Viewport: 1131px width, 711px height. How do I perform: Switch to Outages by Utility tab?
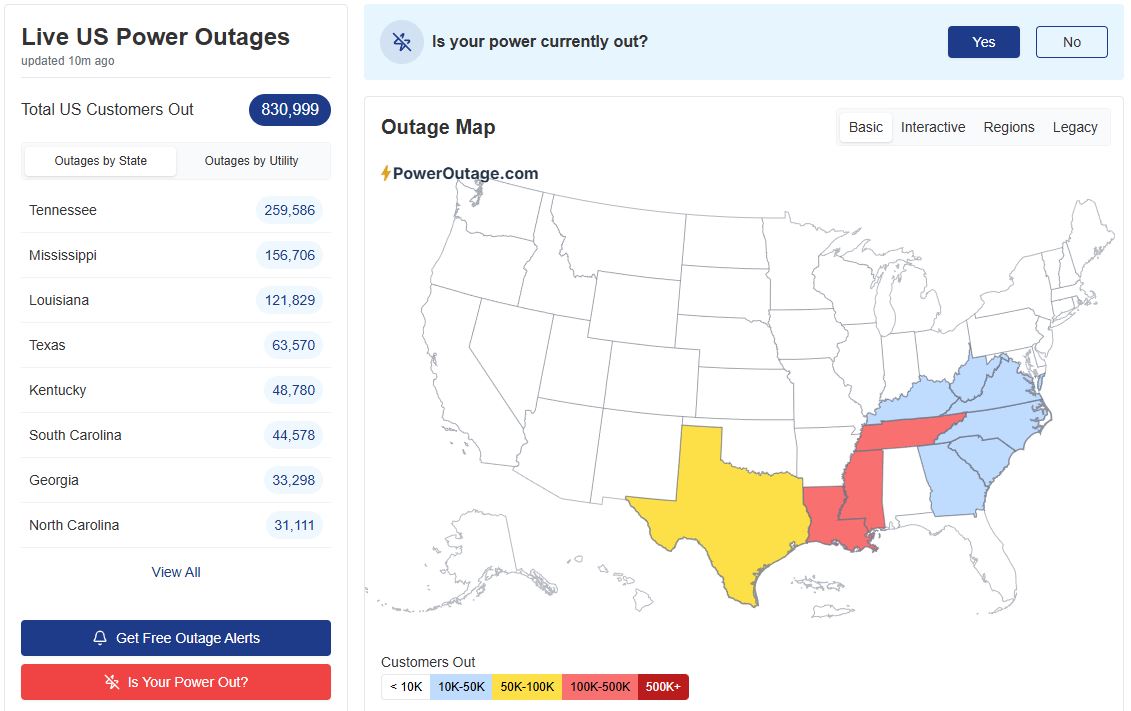tap(251, 161)
